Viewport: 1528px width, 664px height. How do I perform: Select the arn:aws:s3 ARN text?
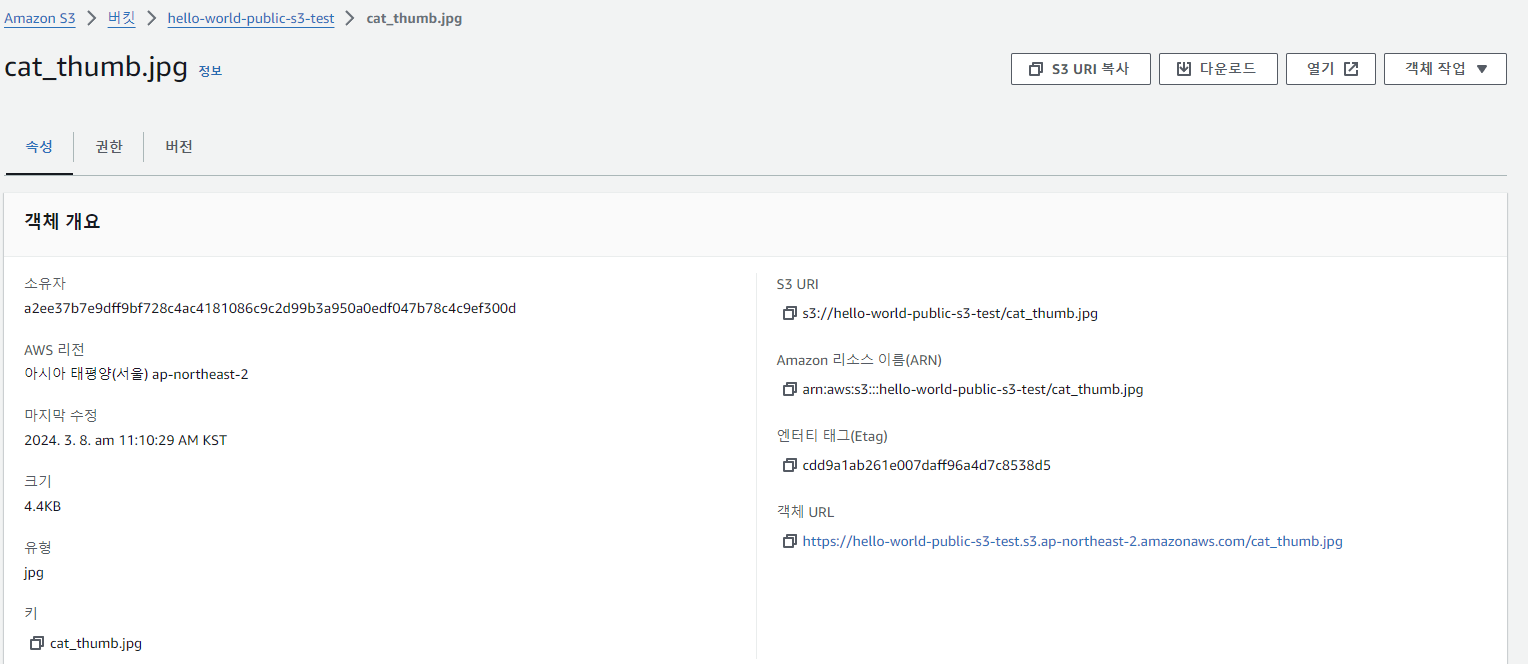(x=972, y=390)
